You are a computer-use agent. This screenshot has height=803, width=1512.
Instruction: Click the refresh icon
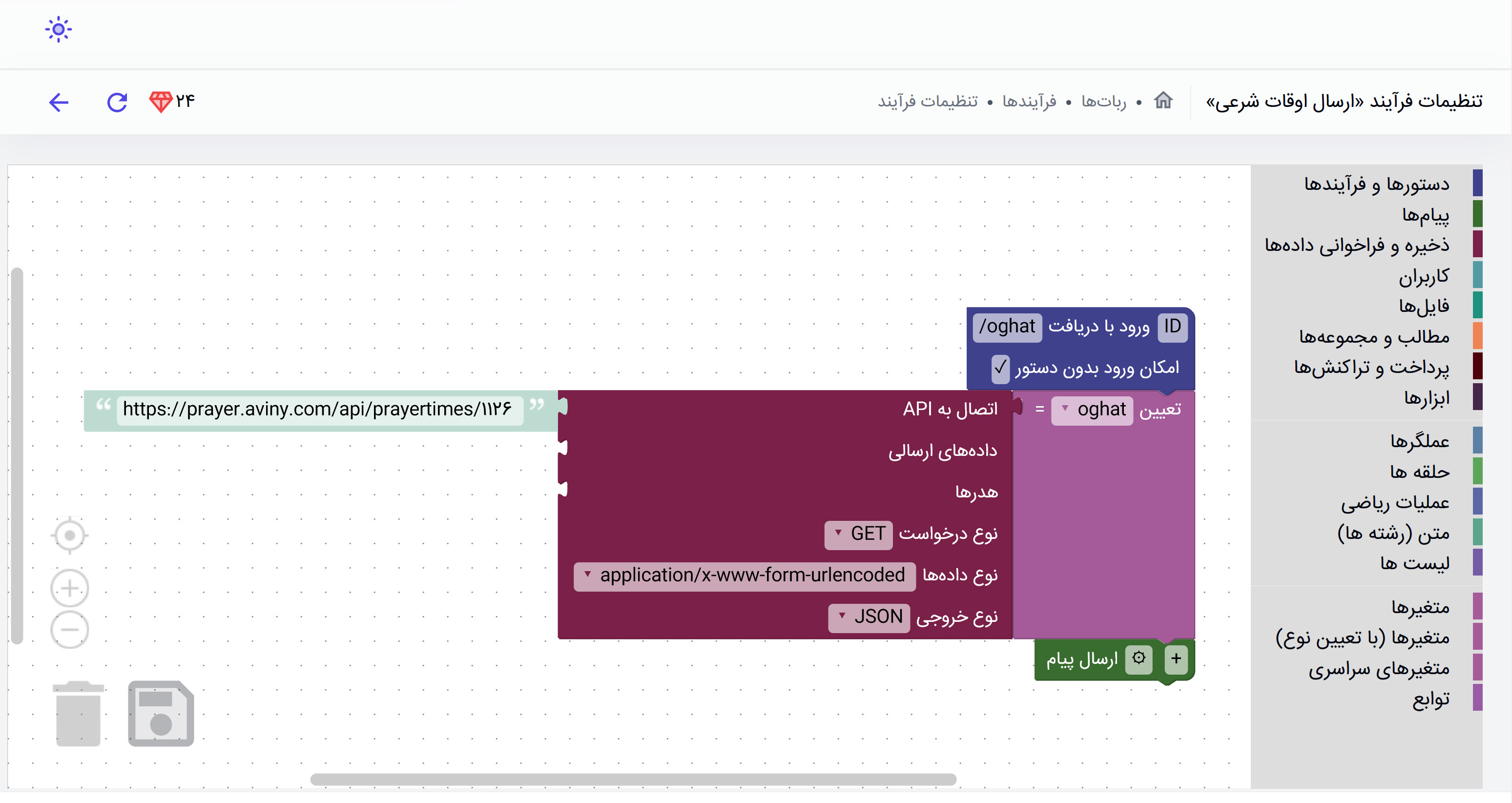tap(117, 103)
